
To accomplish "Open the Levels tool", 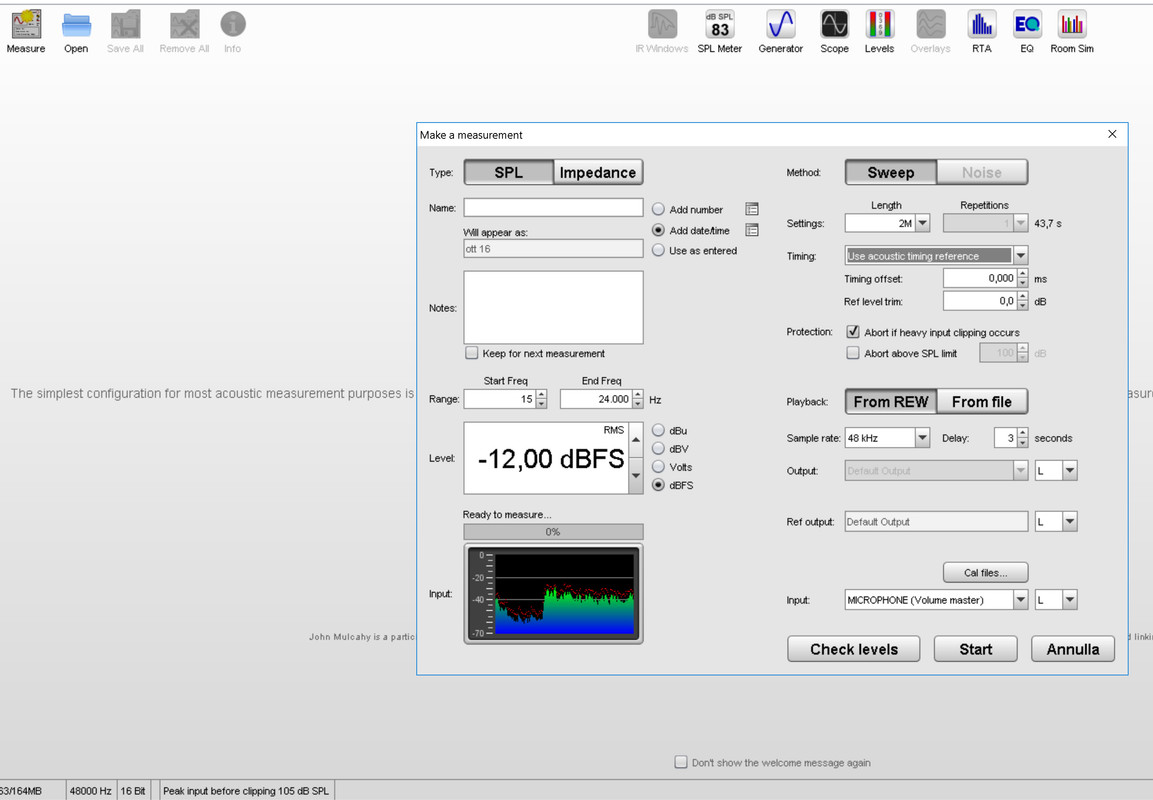I will 879,32.
